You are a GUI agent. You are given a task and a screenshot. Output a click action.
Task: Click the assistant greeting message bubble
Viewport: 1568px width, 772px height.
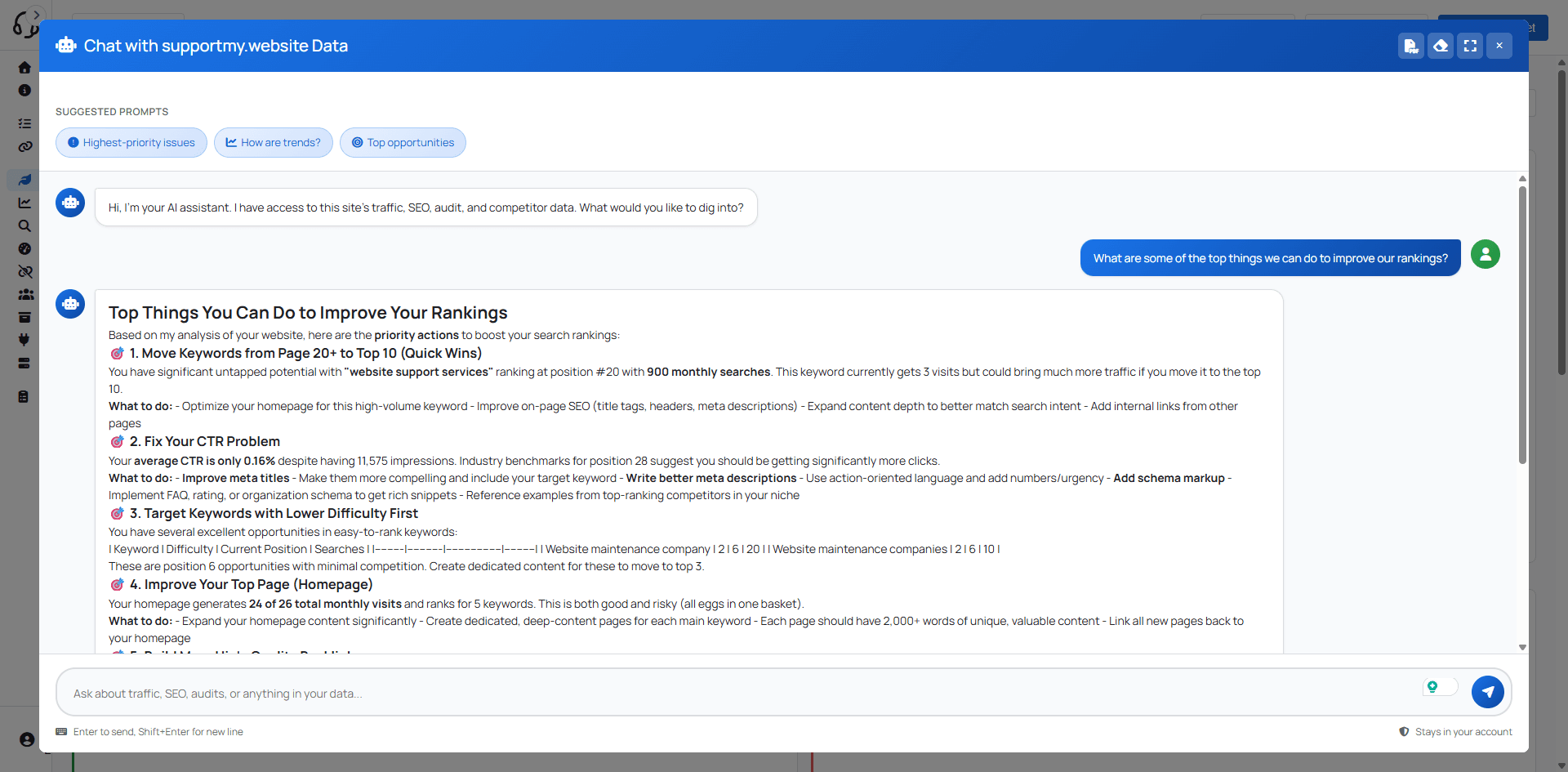[x=425, y=208]
